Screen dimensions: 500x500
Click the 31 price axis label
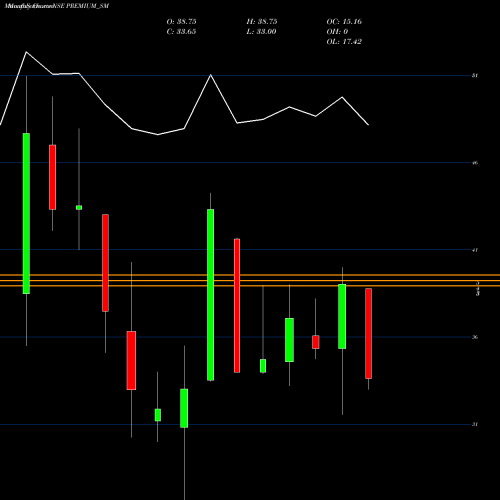point(475,424)
